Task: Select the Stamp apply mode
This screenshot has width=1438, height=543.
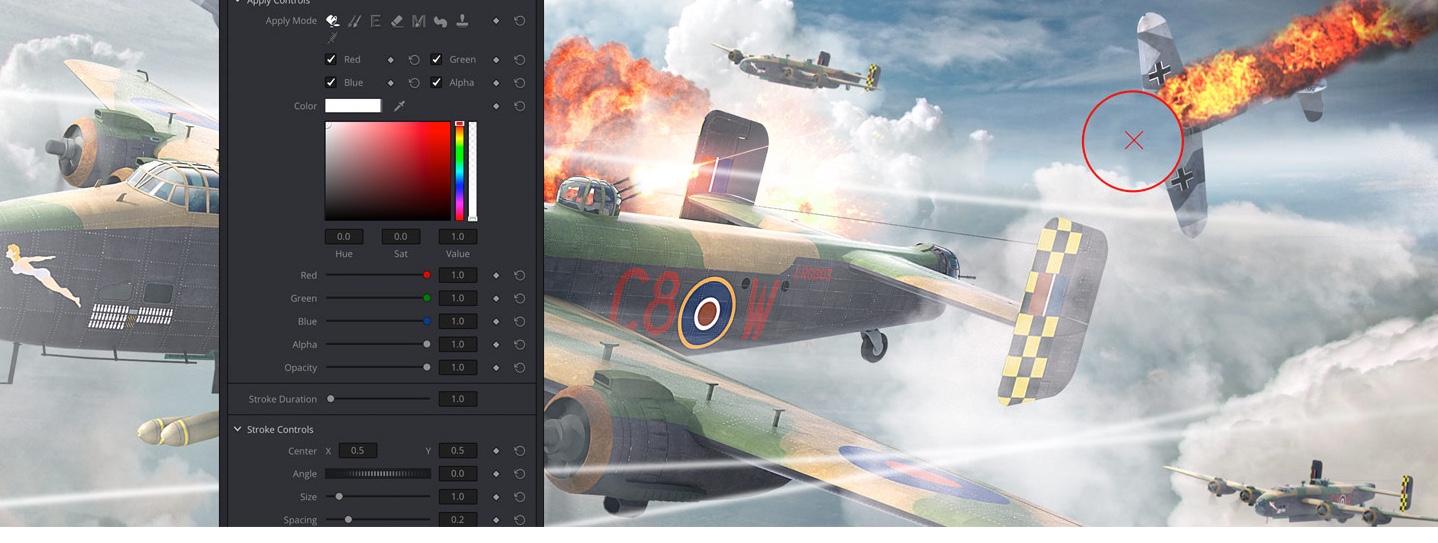Action: tap(462, 21)
